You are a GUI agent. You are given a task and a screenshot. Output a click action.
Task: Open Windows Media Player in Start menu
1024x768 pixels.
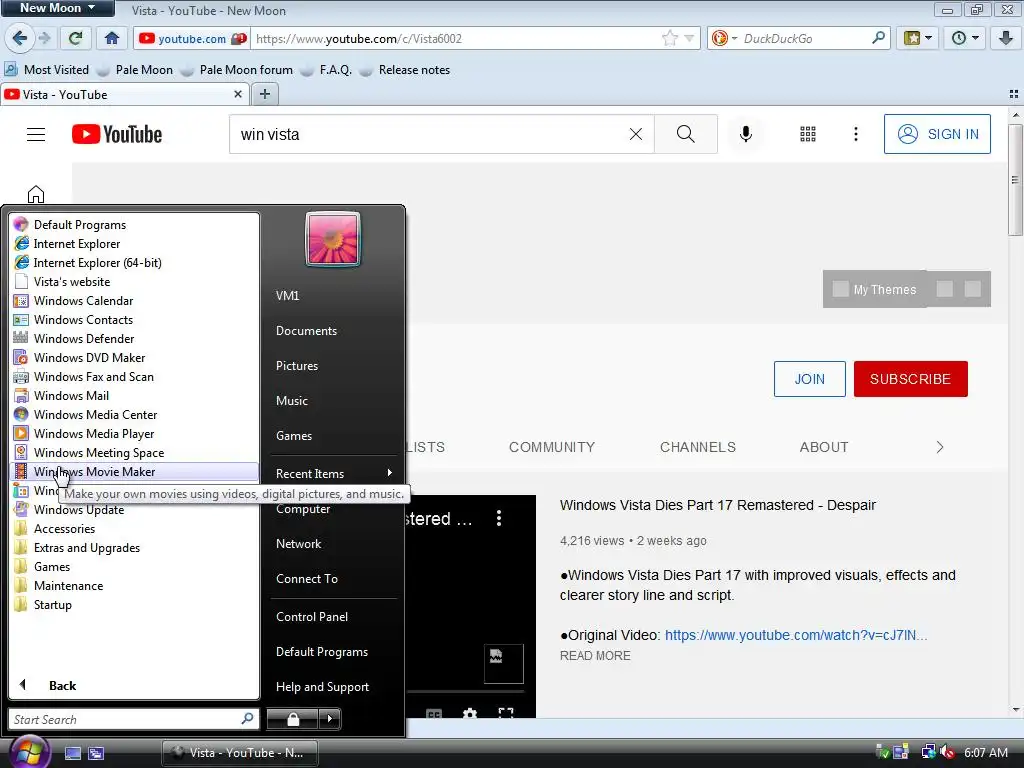click(x=135, y=434)
